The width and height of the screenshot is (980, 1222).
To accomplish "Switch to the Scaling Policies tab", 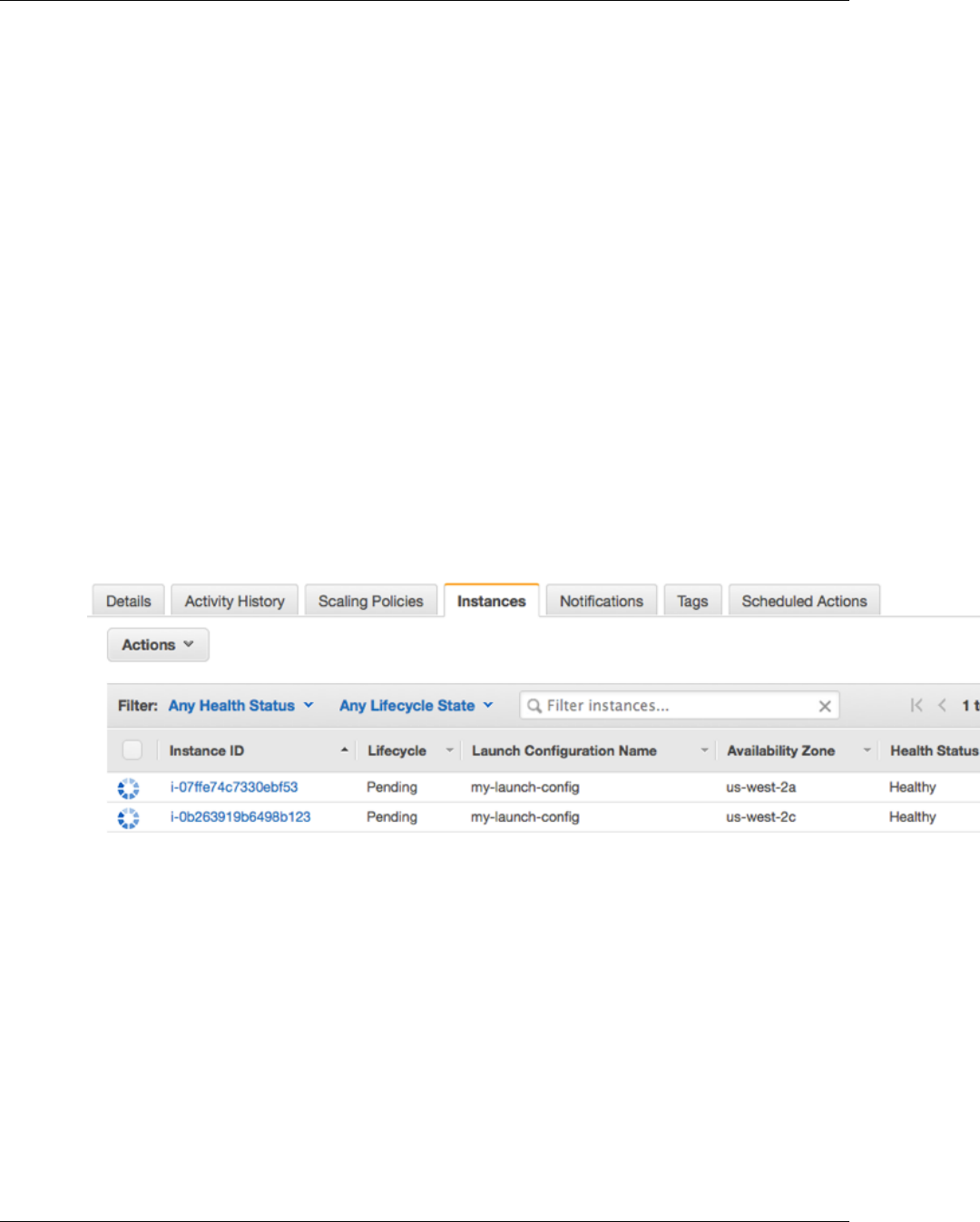I will [x=371, y=601].
